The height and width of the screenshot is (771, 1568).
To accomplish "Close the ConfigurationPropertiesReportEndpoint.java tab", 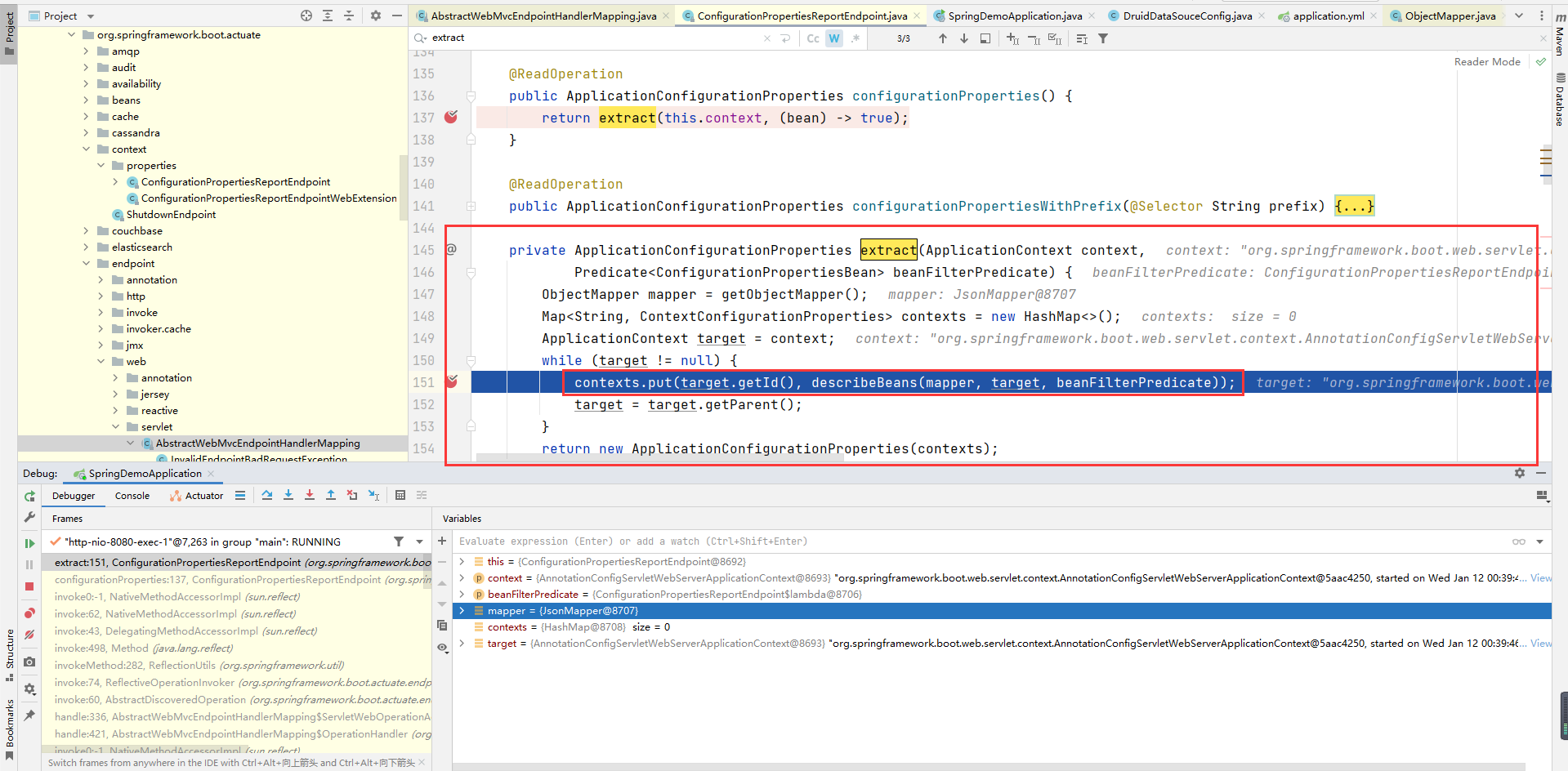I will tap(916, 16).
